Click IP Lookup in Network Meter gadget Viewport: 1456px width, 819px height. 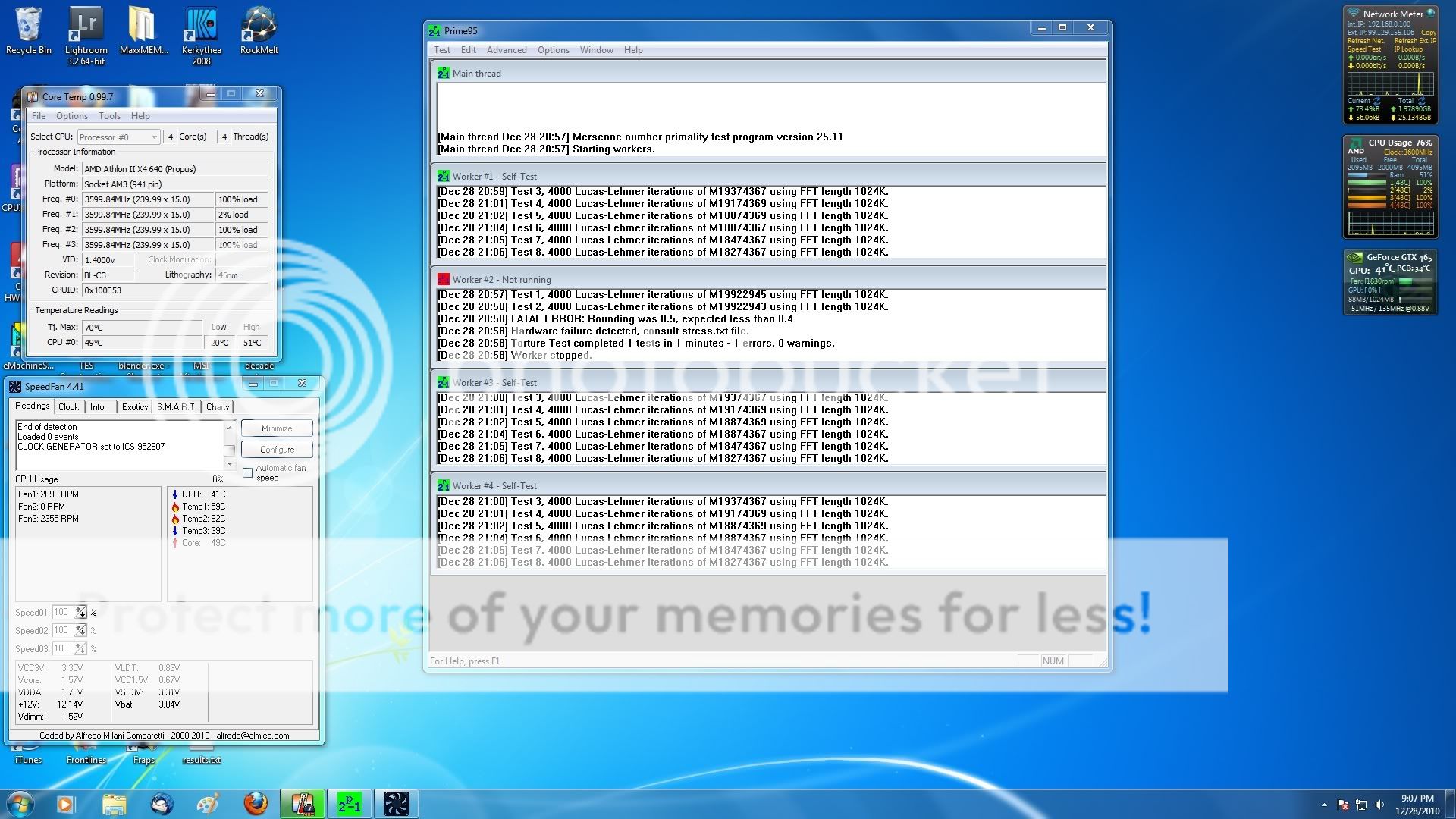tap(1408, 49)
